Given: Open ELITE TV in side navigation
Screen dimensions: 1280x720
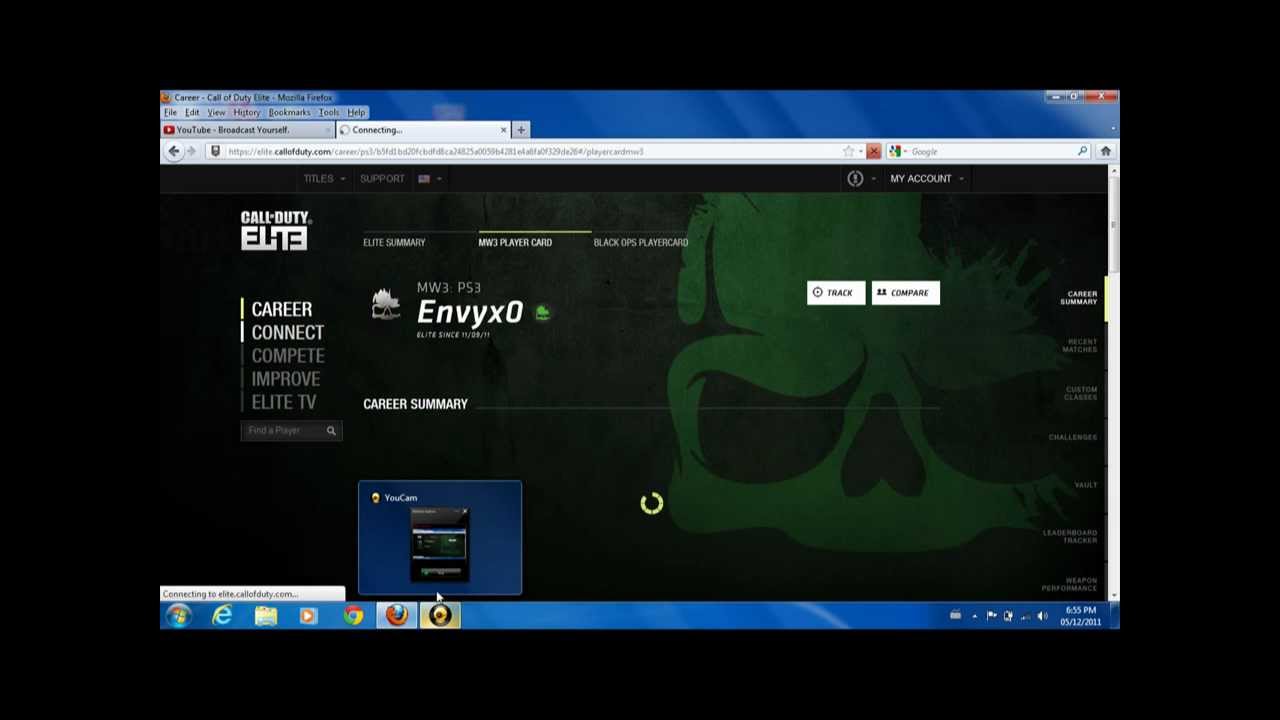Looking at the screenshot, I should tap(283, 402).
